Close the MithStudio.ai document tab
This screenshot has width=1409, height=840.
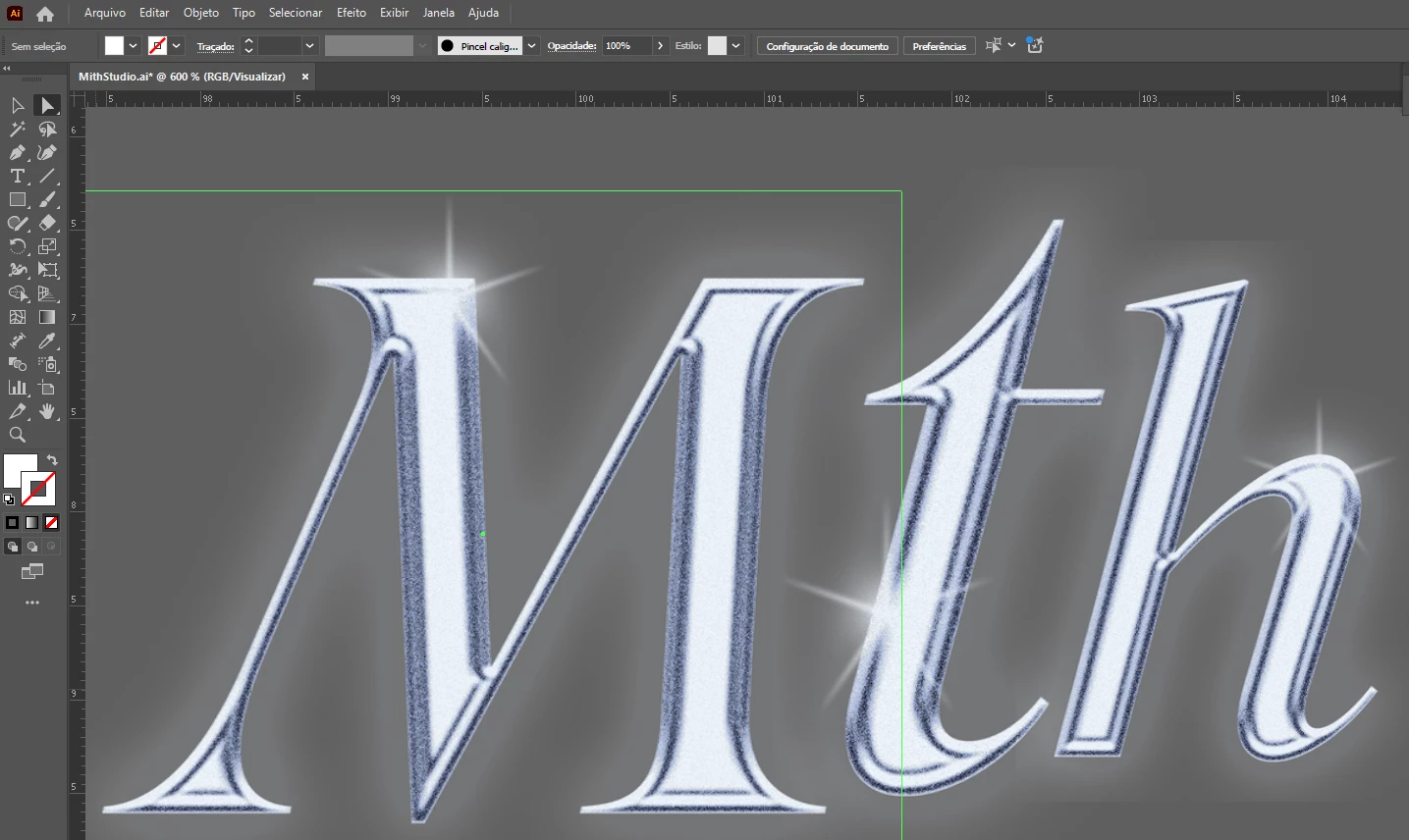[x=305, y=77]
